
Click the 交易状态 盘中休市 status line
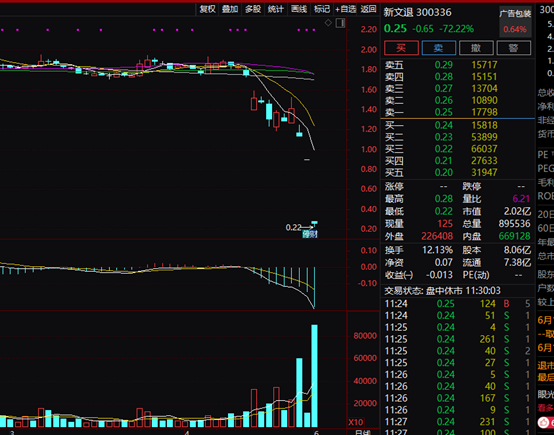click(x=442, y=291)
